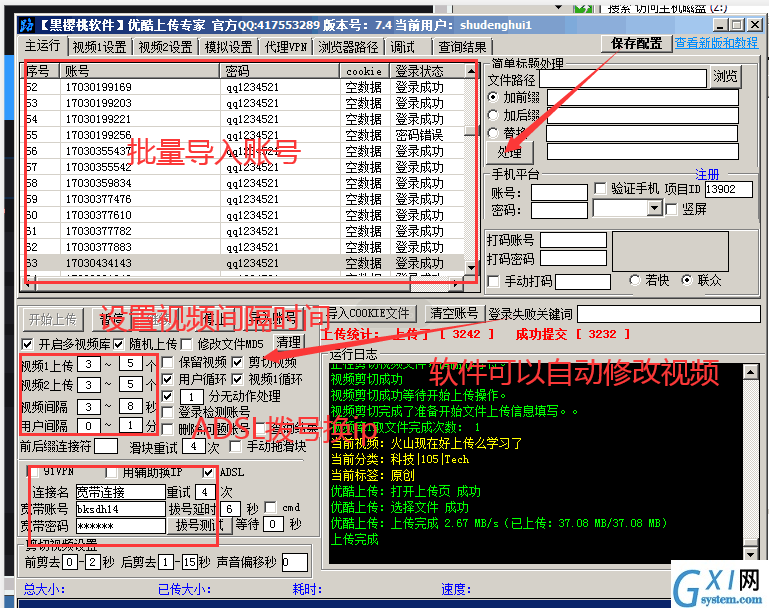769x608 pixels.
Task: Click the 文件路径 input field
Action: point(623,78)
